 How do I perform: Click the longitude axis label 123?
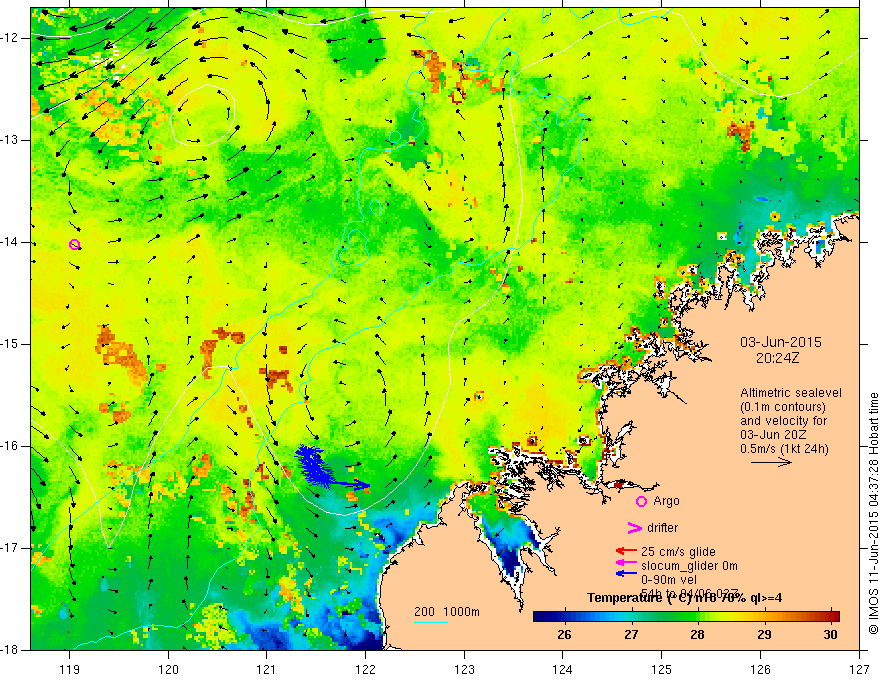click(x=464, y=669)
